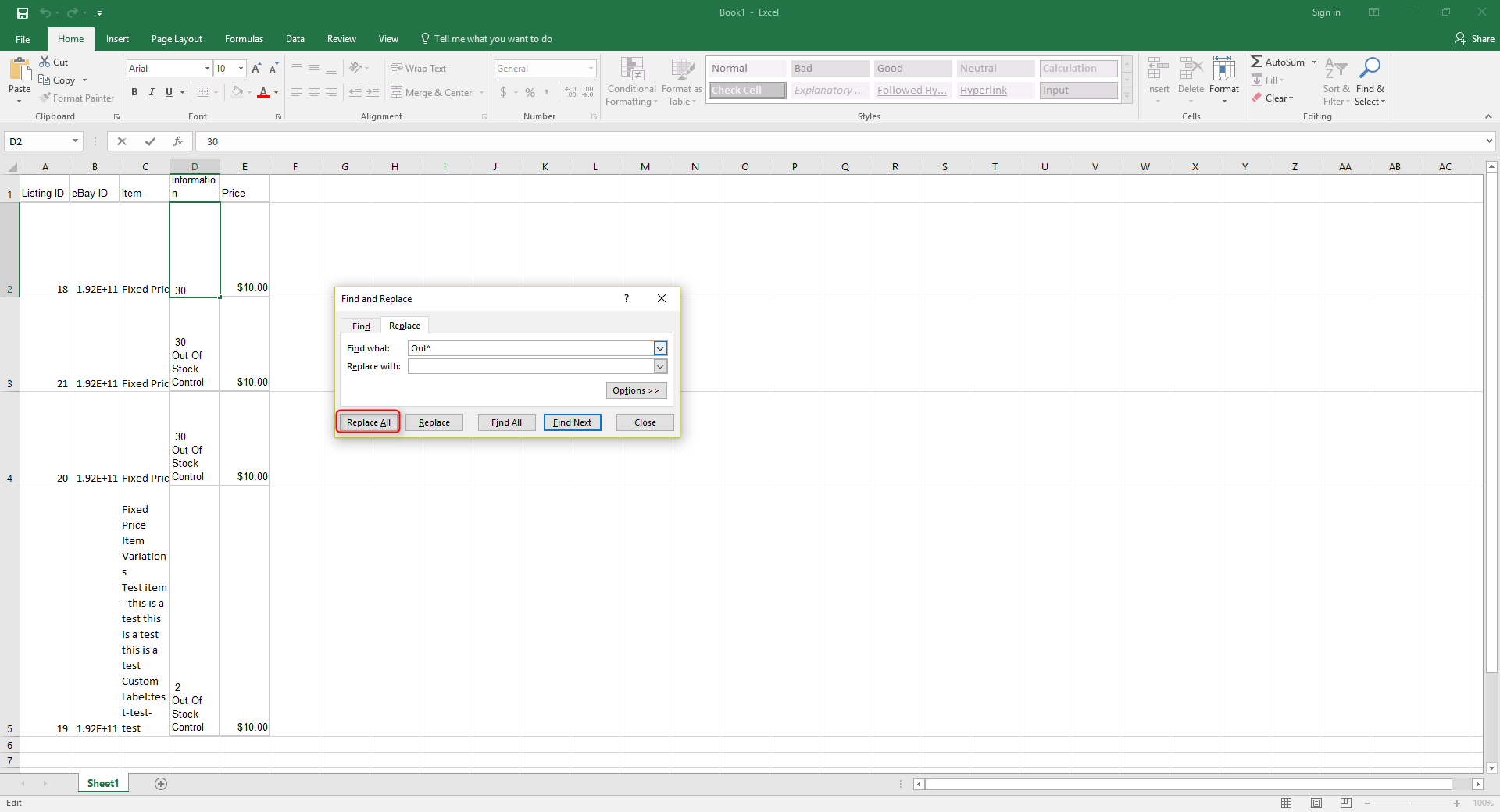
Task: Expand the Replace with history dropdown
Action: coord(660,366)
